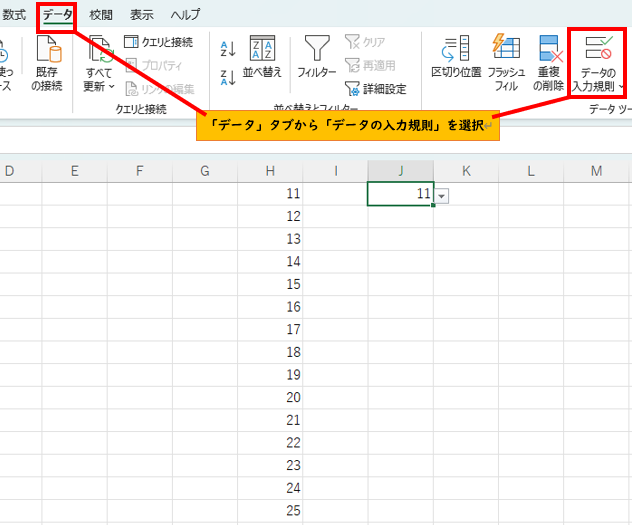Click cell showing 14

[270, 262]
